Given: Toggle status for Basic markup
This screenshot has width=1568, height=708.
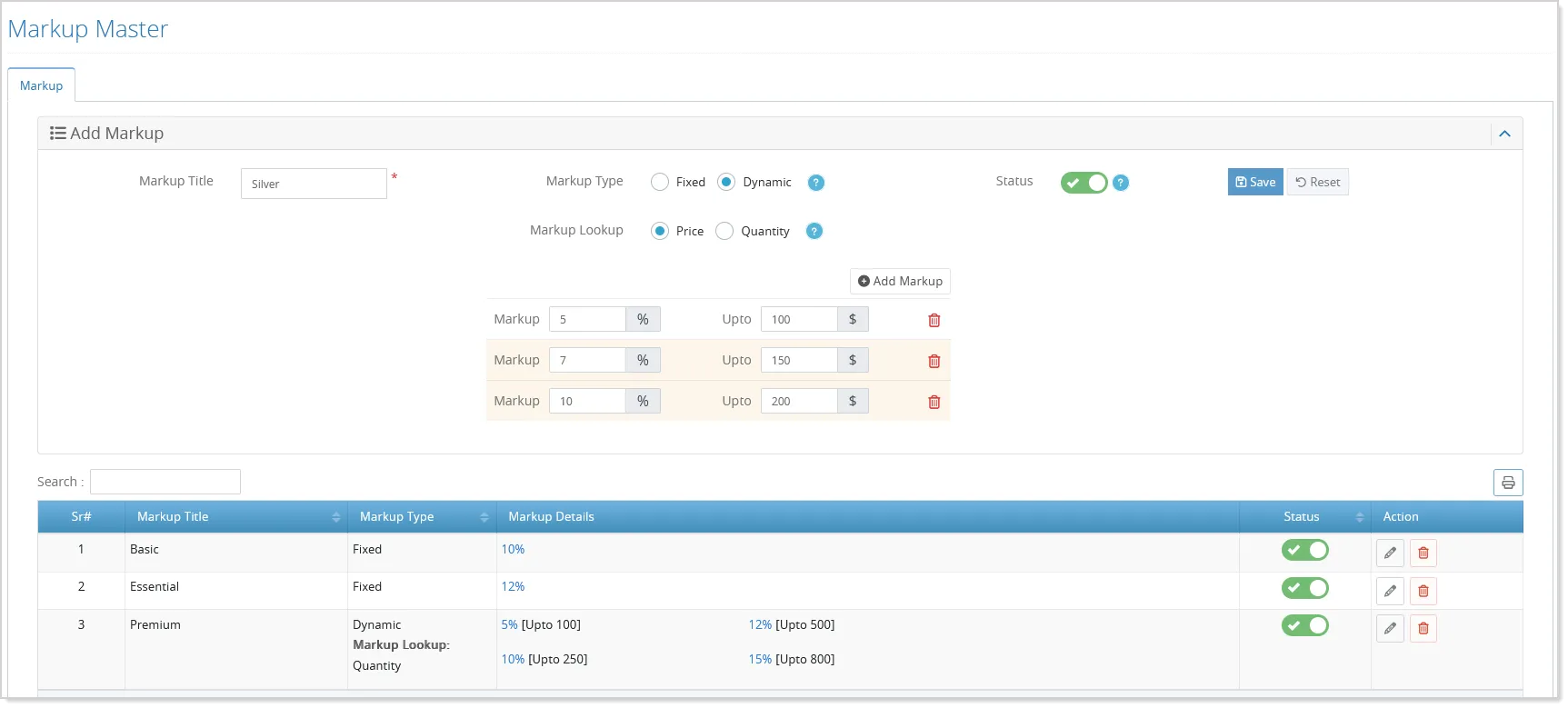Looking at the screenshot, I should click(1305, 550).
